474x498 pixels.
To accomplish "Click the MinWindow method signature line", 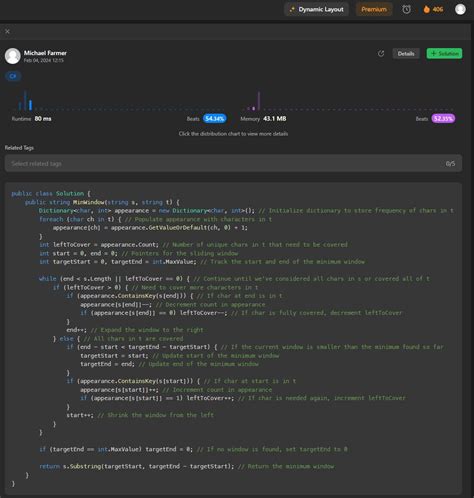I will point(102,202).
